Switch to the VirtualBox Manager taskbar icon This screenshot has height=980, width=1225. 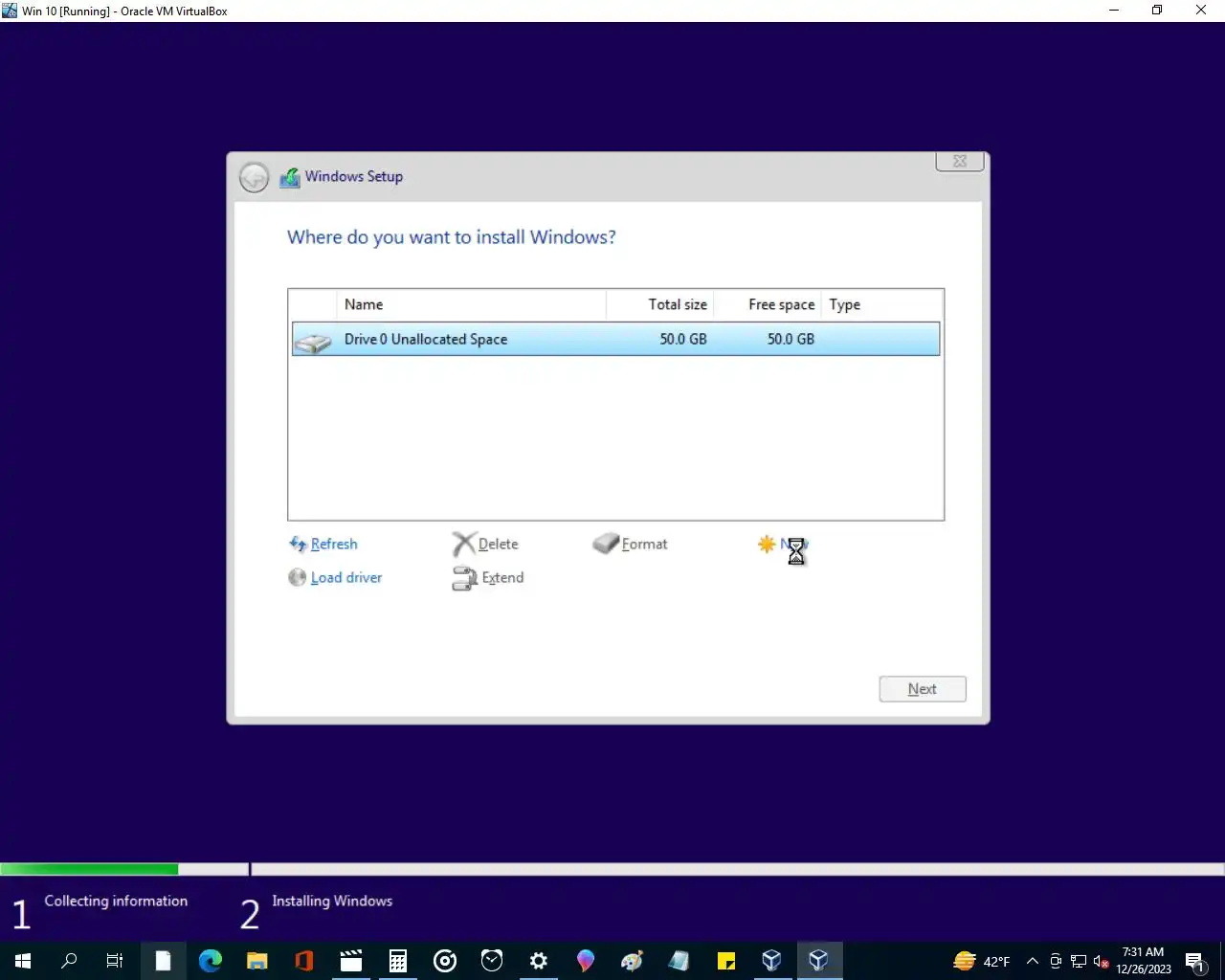tap(772, 960)
